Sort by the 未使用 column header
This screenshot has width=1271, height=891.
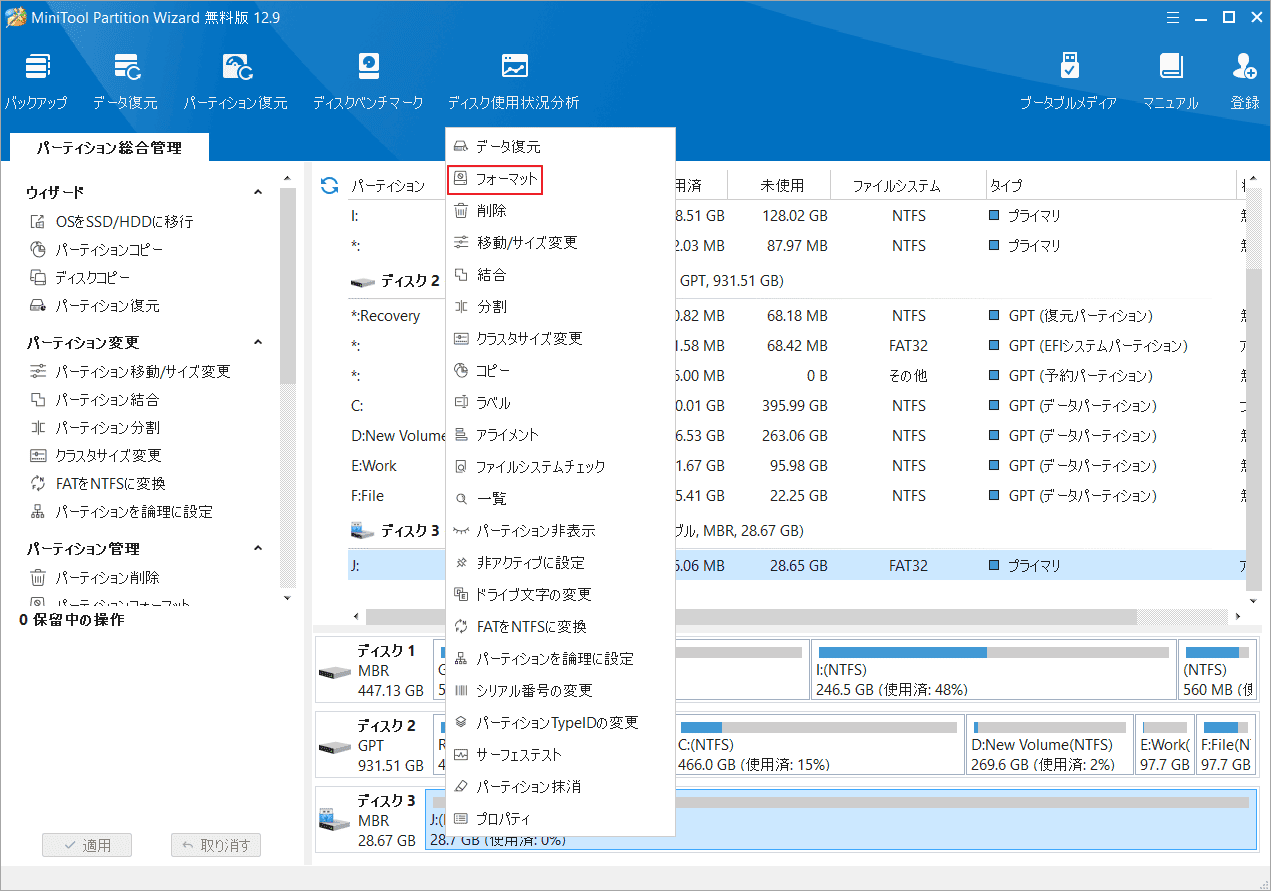[x=782, y=186]
